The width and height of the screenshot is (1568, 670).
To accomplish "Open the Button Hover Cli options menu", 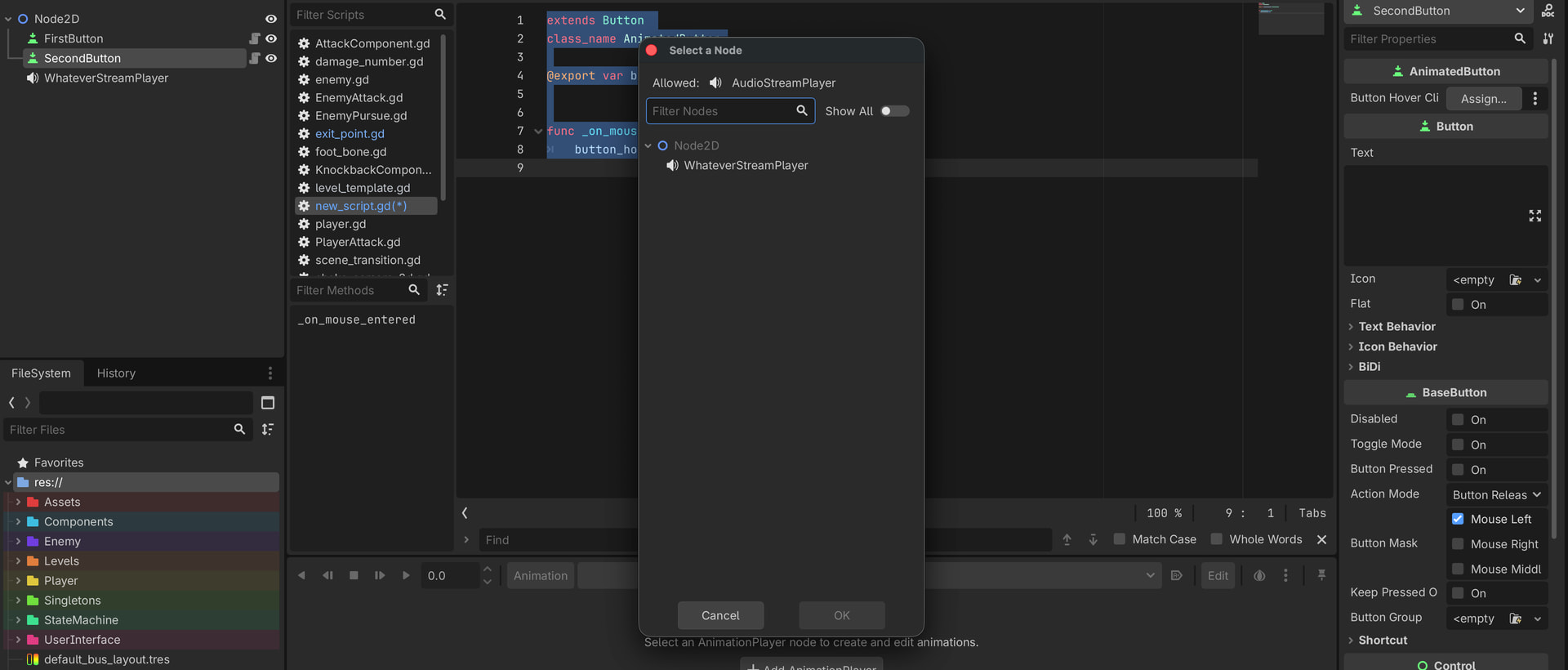I will (1535, 98).
